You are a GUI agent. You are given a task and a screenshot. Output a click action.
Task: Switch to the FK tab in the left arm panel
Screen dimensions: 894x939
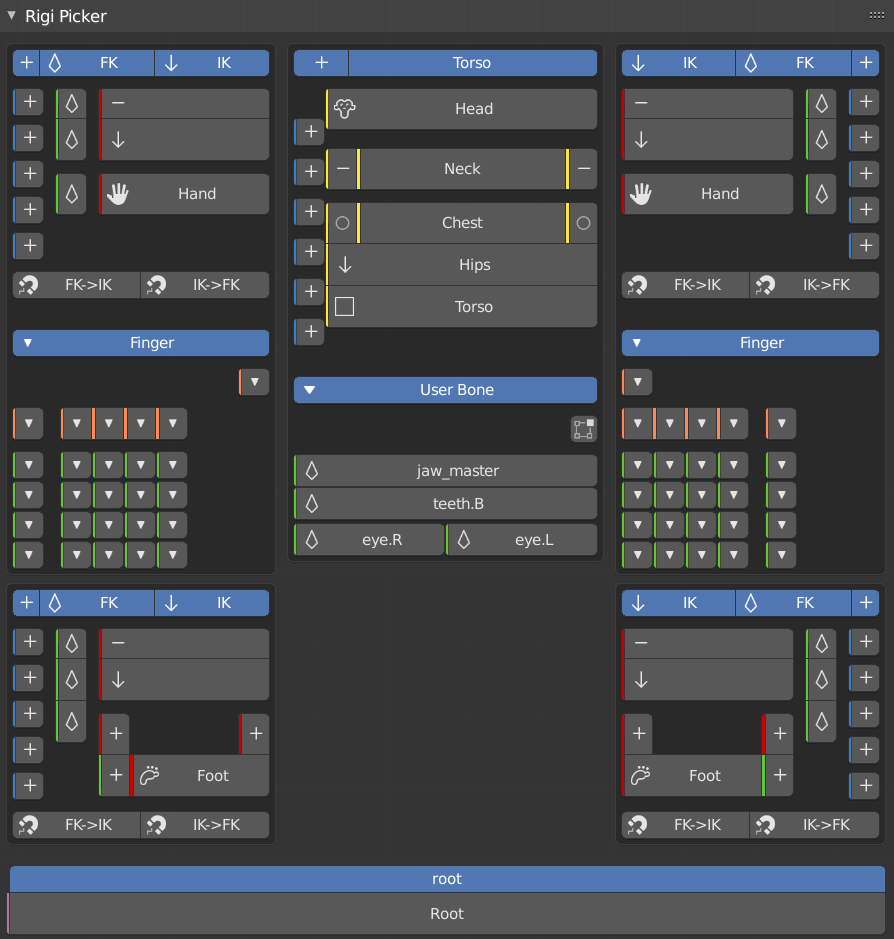(108, 62)
